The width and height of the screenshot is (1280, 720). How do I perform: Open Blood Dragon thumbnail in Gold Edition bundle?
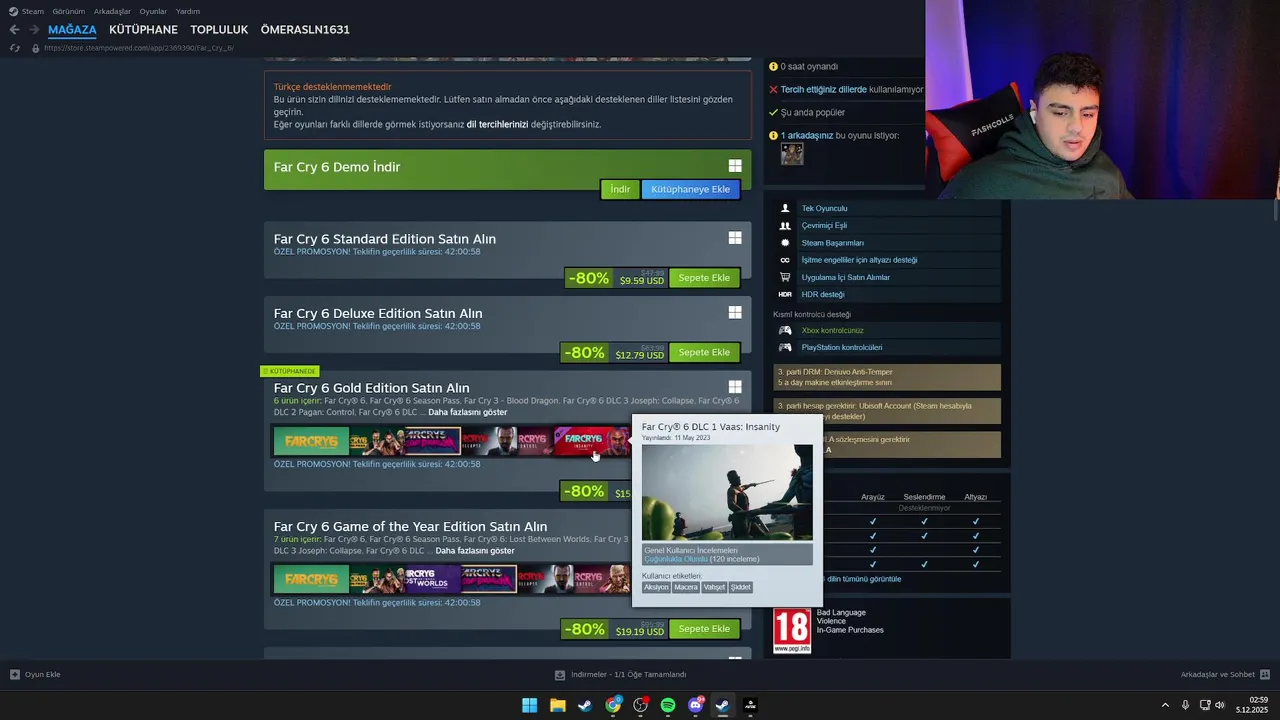point(433,441)
